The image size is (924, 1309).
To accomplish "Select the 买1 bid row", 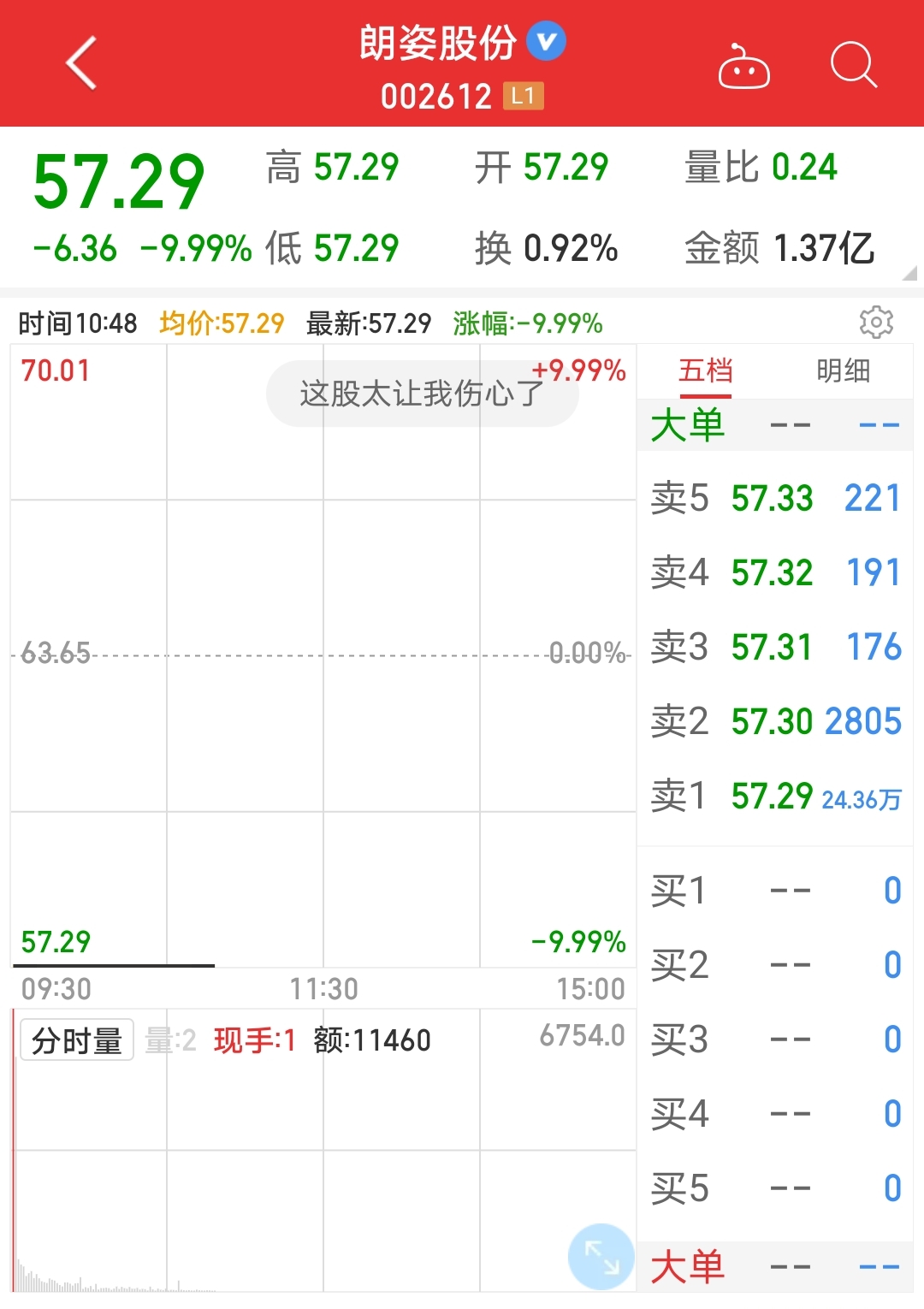I will point(775,891).
